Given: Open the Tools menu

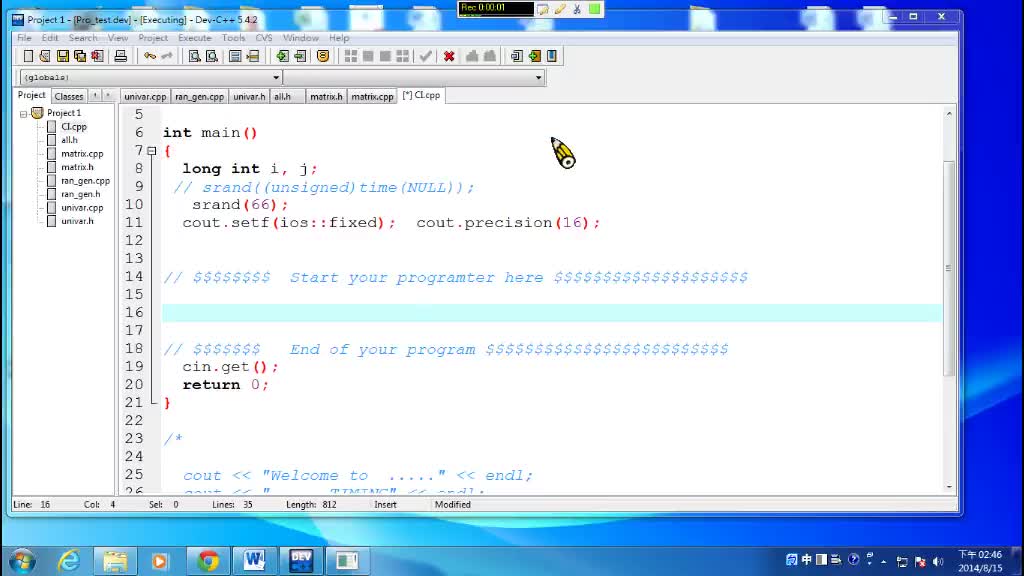Looking at the screenshot, I should click(233, 38).
